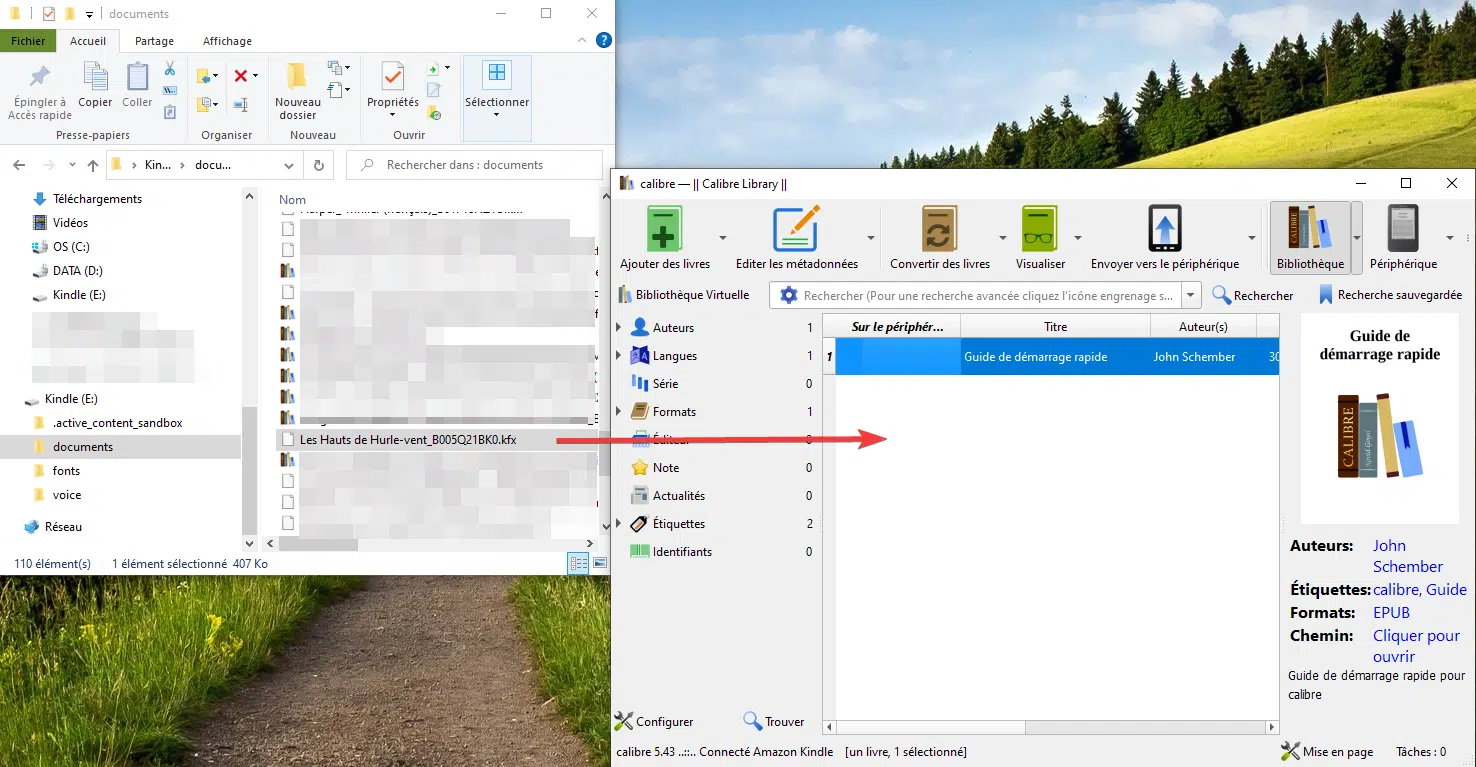Image resolution: width=1476 pixels, height=767 pixels.
Task: Switch Explorer to large icons view
Action: (599, 564)
